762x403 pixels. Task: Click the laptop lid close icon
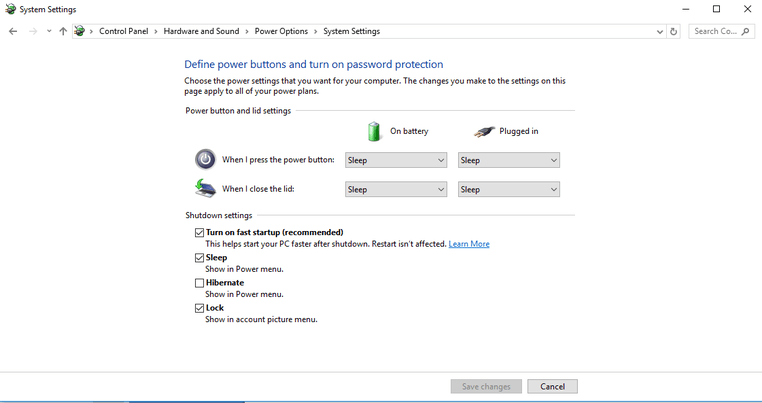pyautogui.click(x=204, y=188)
